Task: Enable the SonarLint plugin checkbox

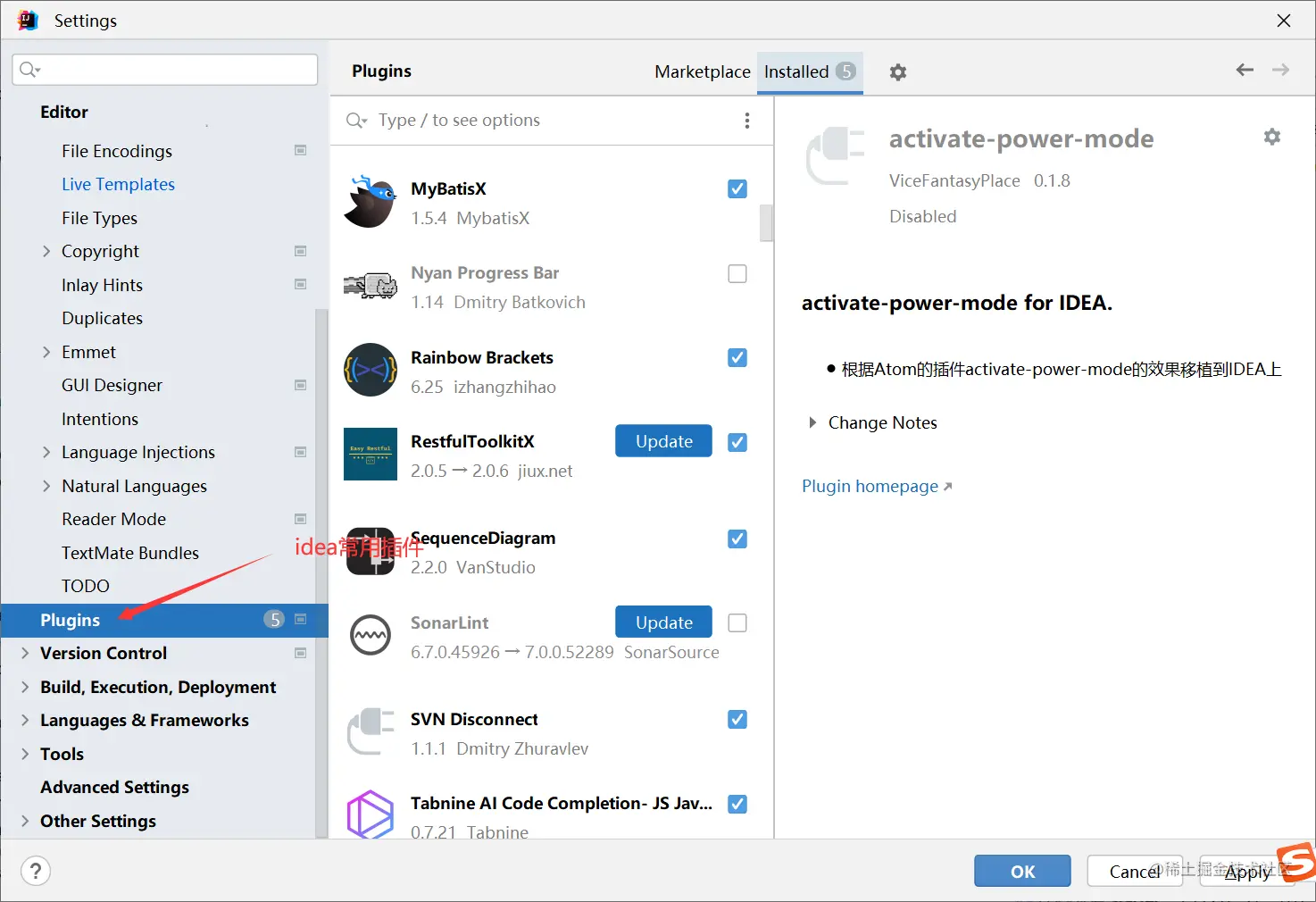Action: click(737, 622)
